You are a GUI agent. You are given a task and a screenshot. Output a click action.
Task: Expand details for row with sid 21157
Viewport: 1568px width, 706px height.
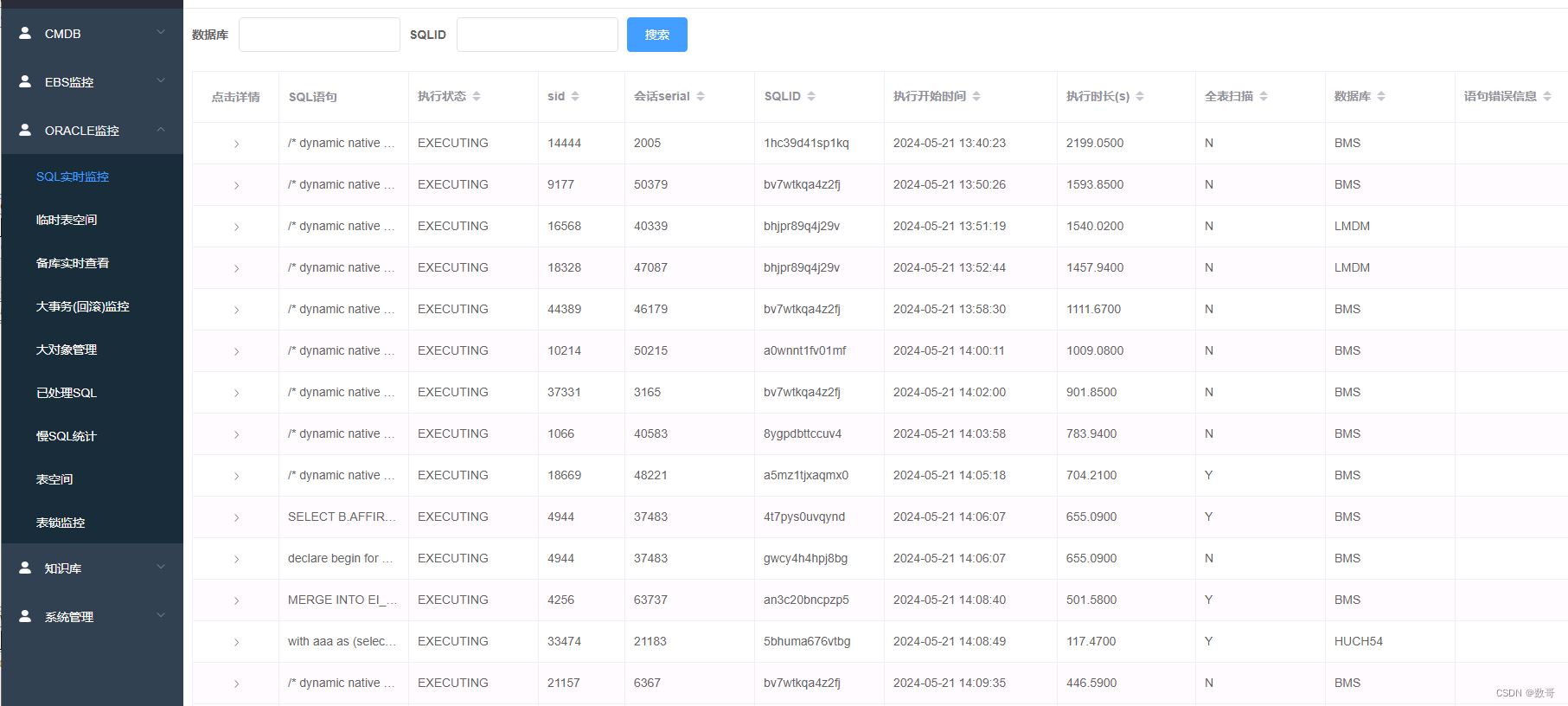pyautogui.click(x=236, y=684)
